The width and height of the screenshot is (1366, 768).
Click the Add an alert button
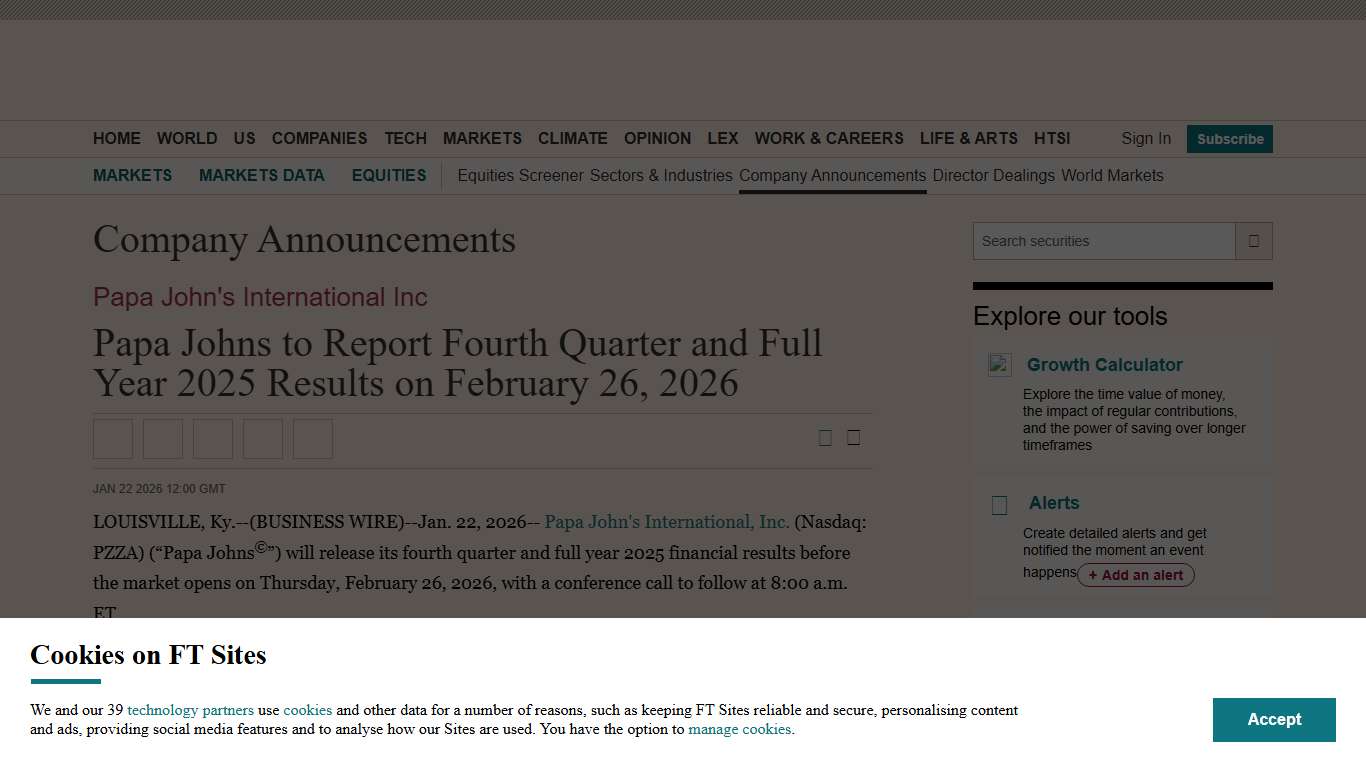click(x=1136, y=575)
